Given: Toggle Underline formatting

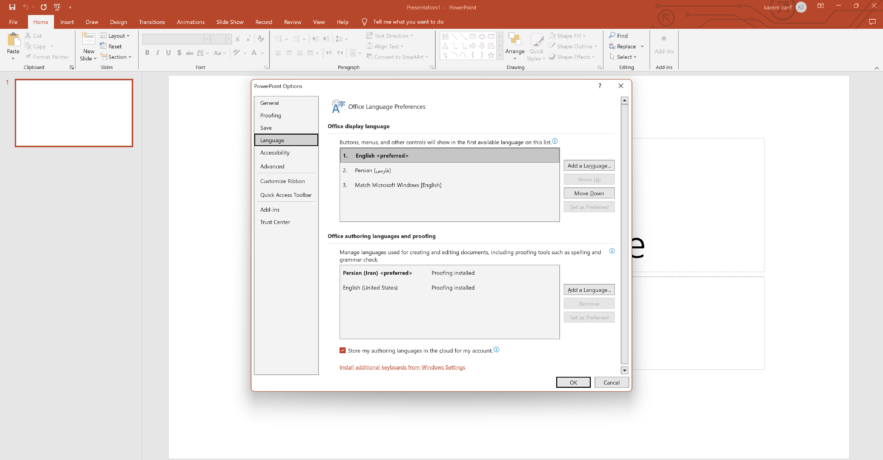Looking at the screenshot, I should (x=168, y=53).
